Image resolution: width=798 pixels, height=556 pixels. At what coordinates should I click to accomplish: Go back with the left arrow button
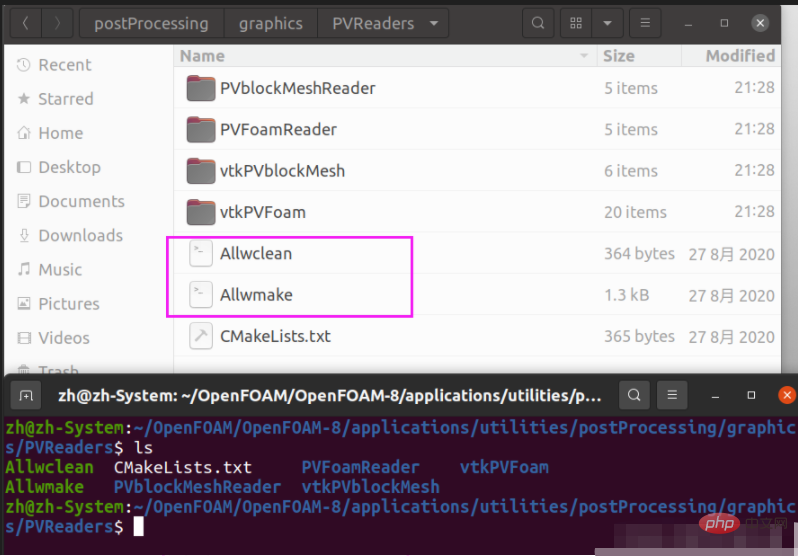tap(25, 23)
